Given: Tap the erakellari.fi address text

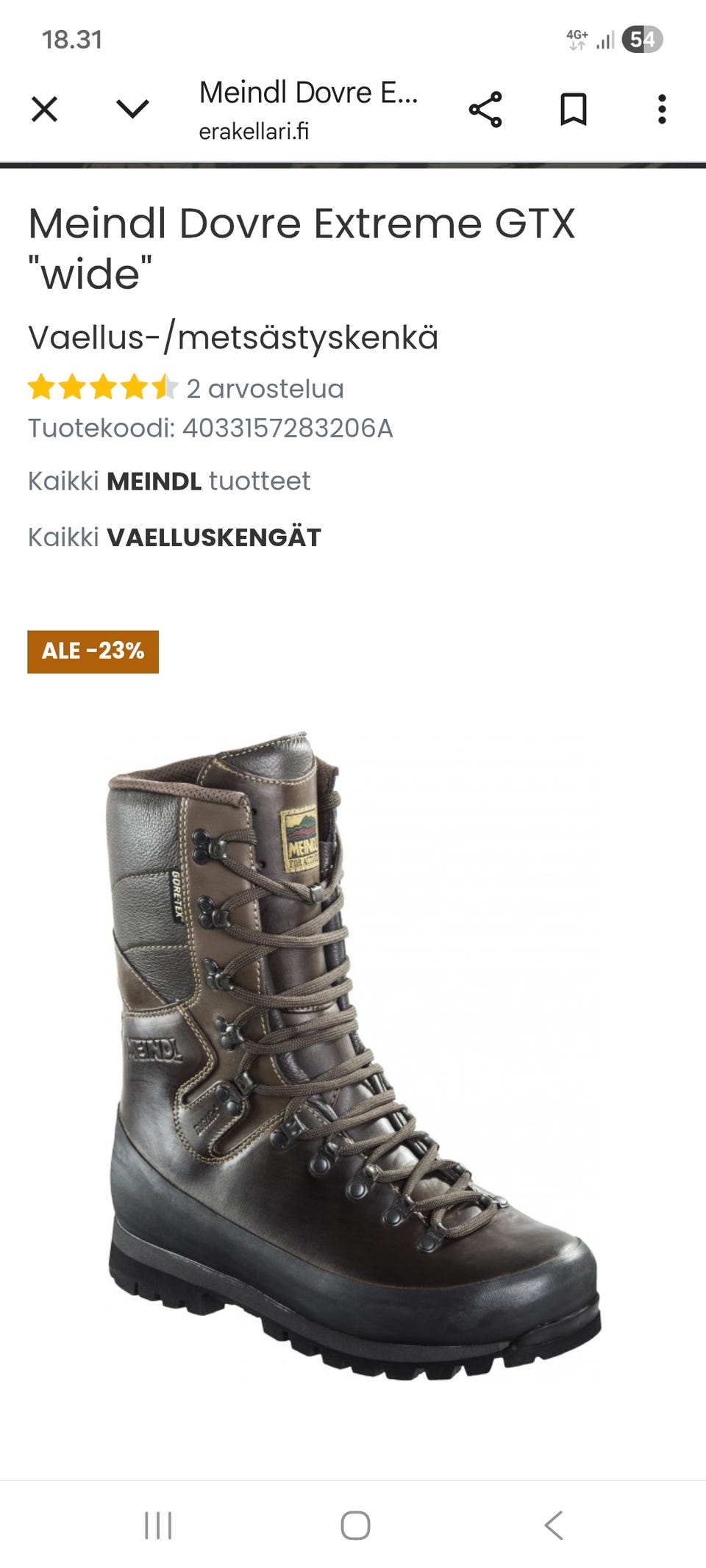Looking at the screenshot, I should [x=254, y=132].
